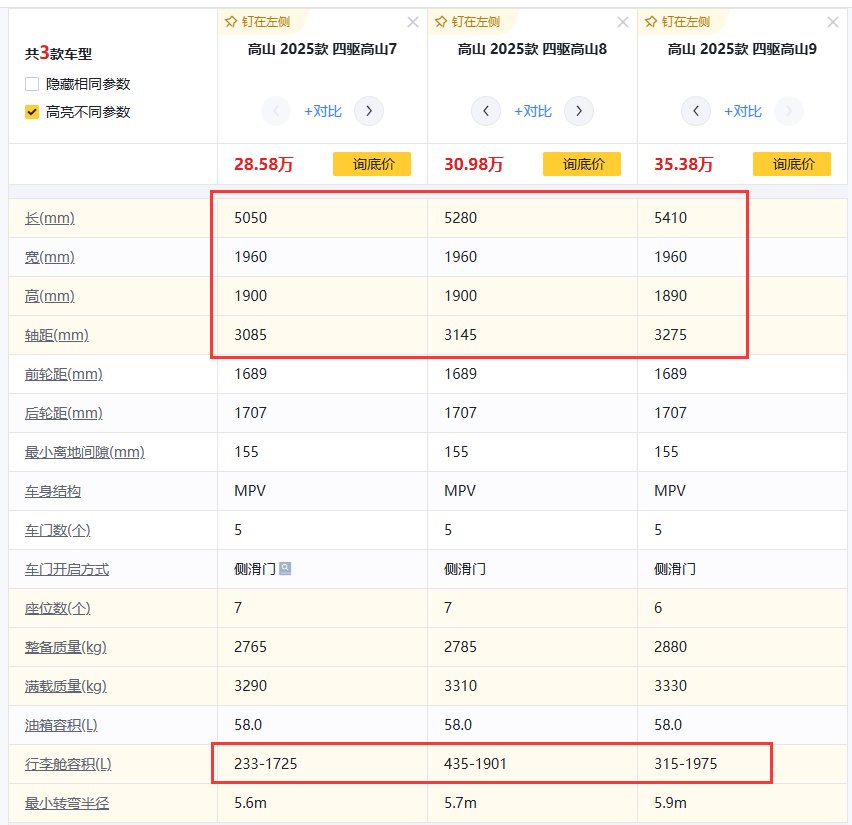The width and height of the screenshot is (852, 825).
Task: Click 询底价 button for 35.38万 model
Action: (x=792, y=164)
